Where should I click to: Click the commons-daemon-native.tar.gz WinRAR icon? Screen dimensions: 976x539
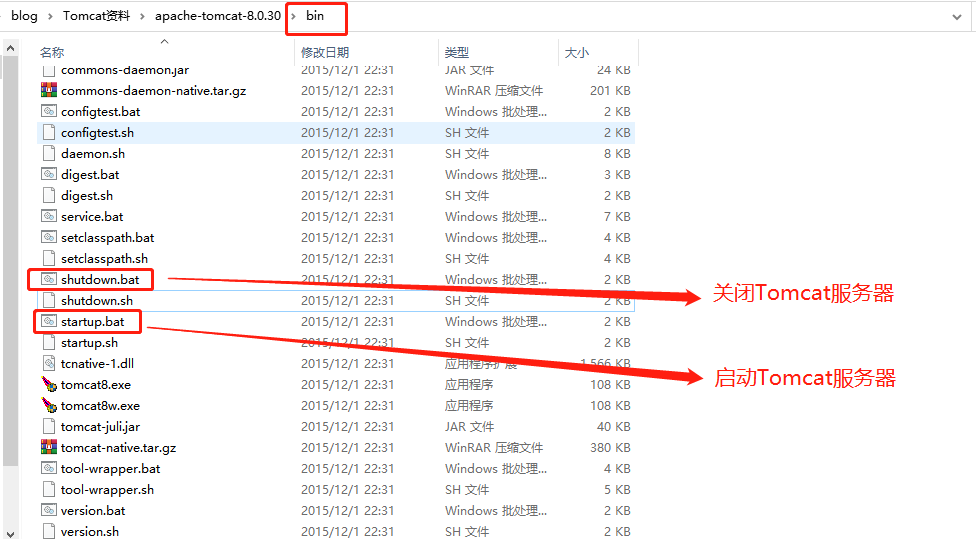[49, 90]
